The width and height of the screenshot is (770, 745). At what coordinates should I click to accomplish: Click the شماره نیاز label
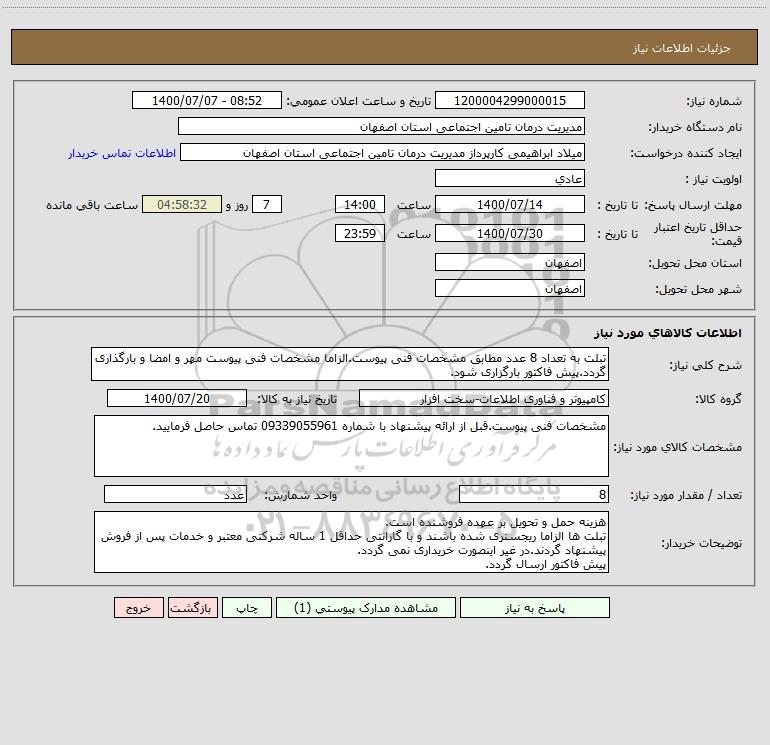pyautogui.click(x=714, y=102)
